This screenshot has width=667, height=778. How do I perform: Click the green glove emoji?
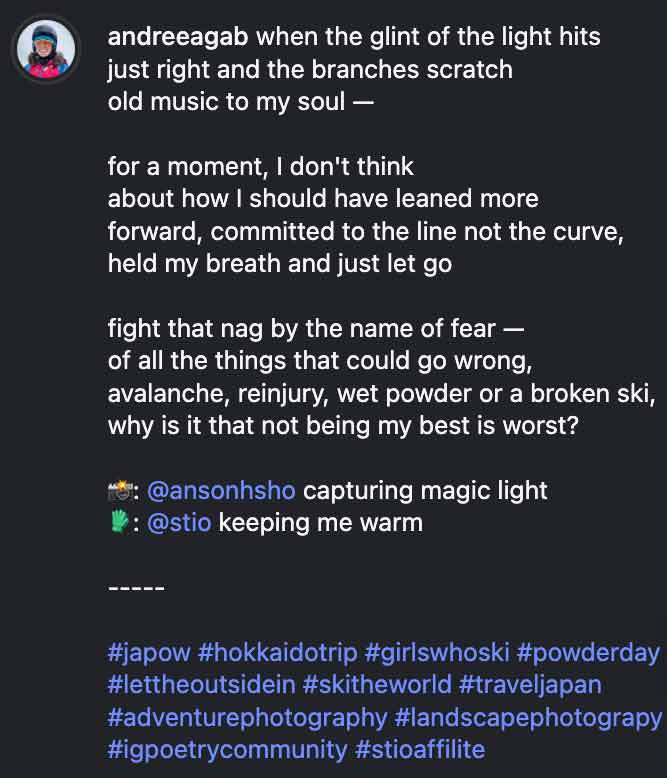[120, 522]
